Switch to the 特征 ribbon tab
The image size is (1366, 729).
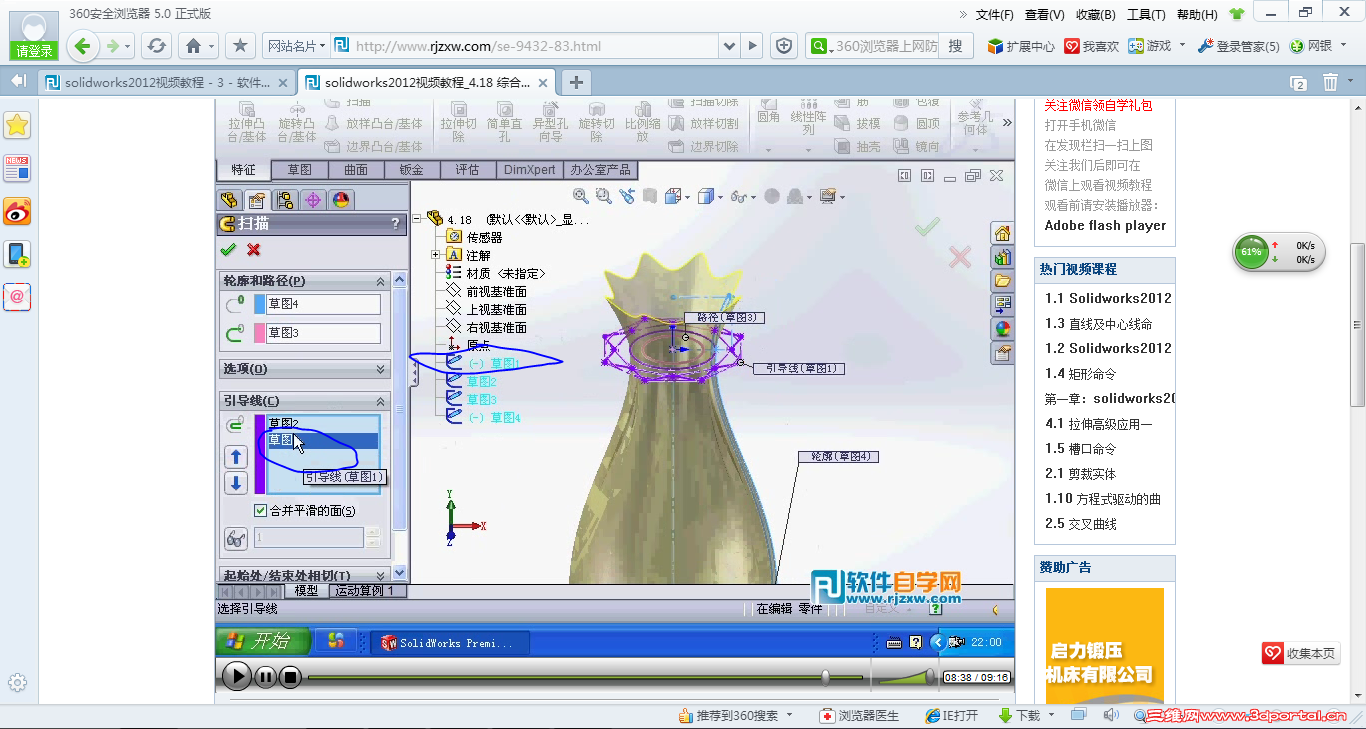click(244, 170)
